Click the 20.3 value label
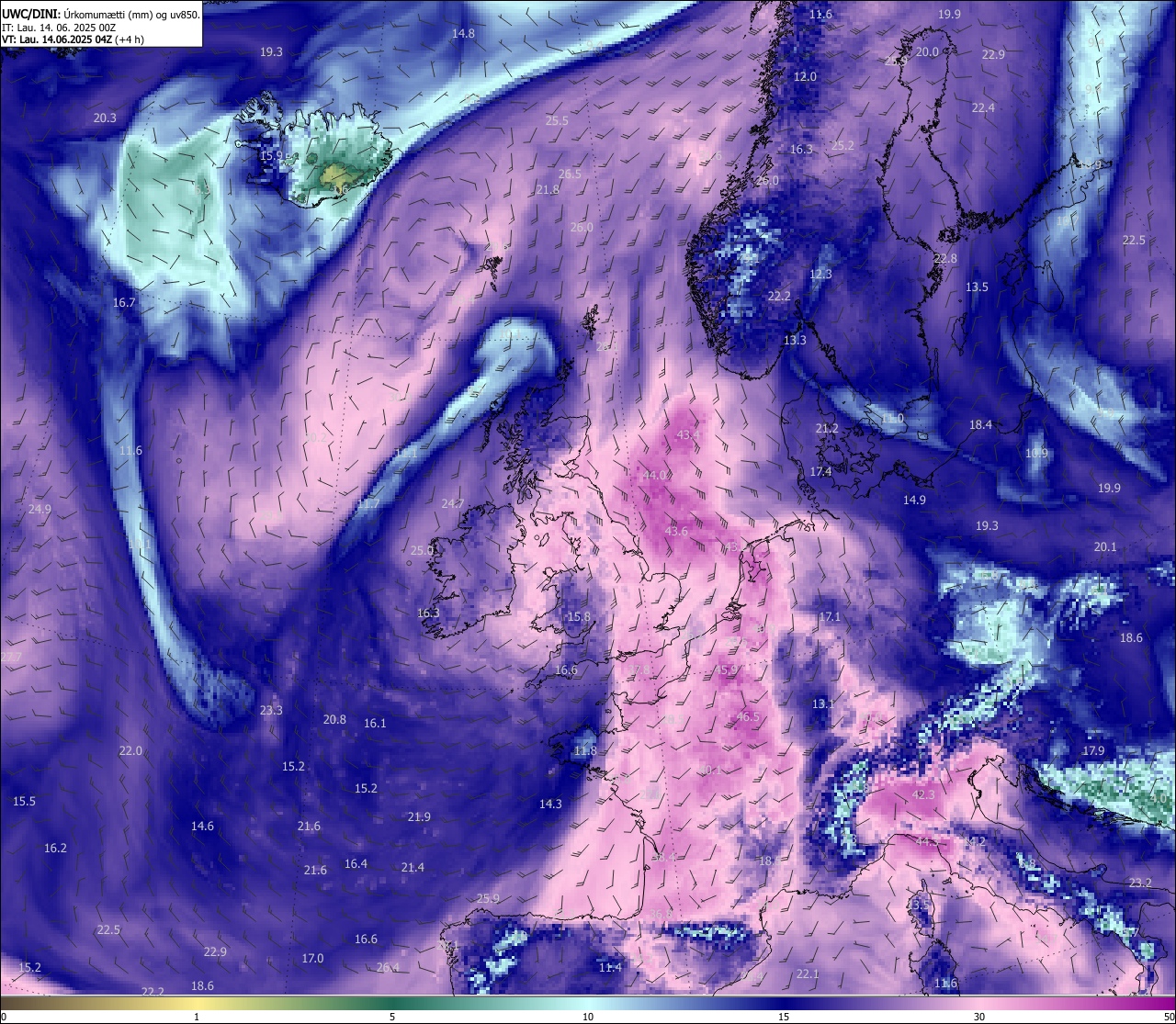The height and width of the screenshot is (1024, 1176). (x=105, y=118)
